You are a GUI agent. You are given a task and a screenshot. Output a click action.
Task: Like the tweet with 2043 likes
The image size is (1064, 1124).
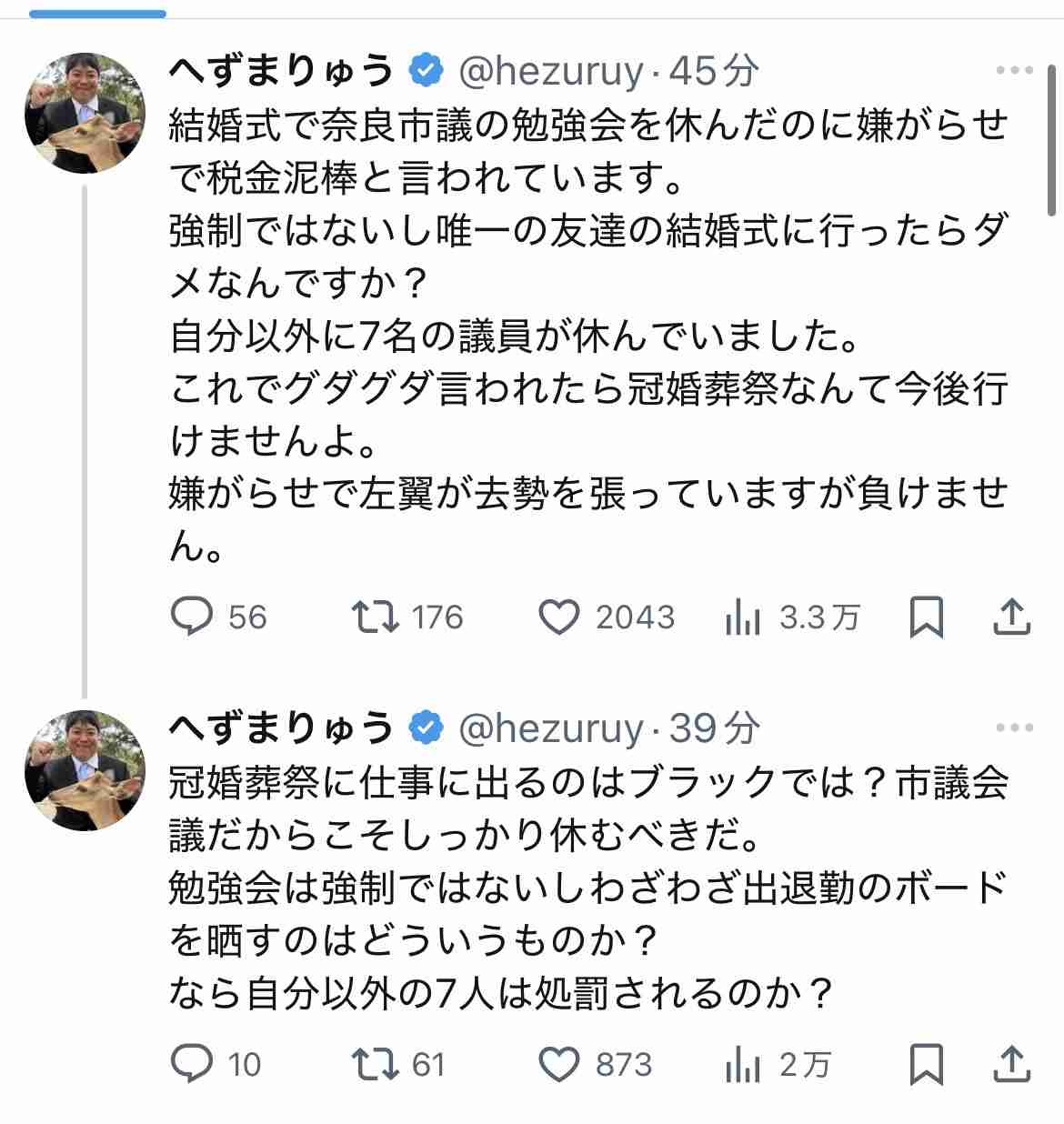[x=559, y=617]
